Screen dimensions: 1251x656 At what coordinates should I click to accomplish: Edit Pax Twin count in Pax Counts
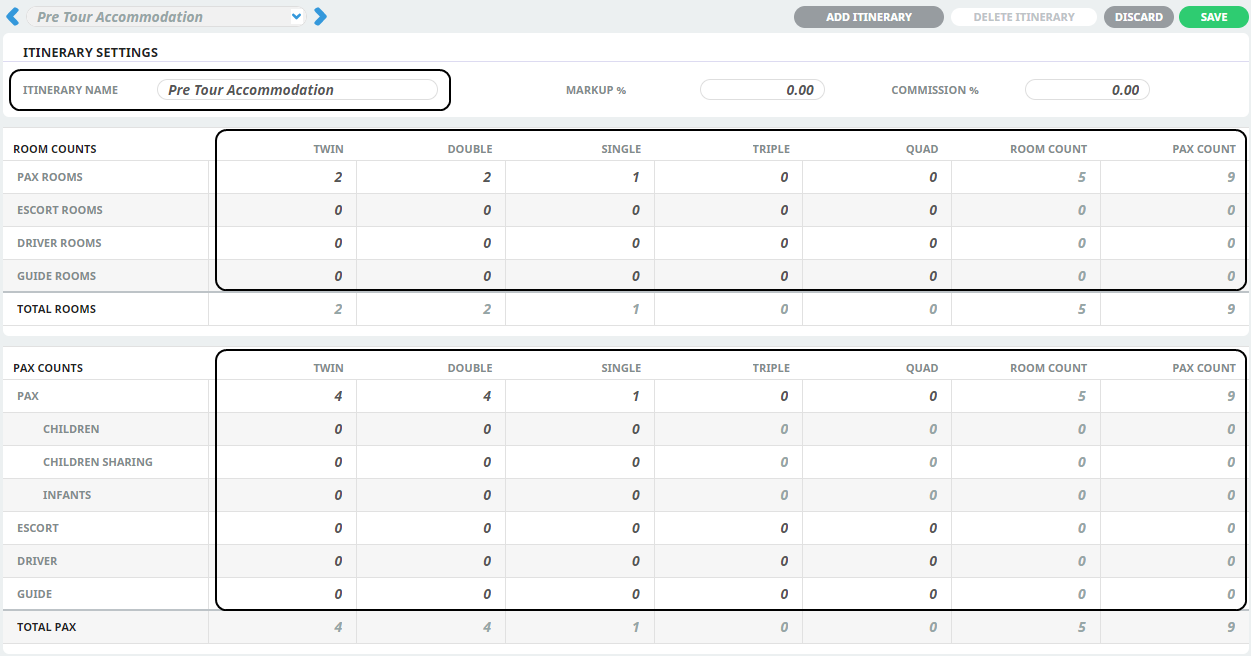point(283,396)
